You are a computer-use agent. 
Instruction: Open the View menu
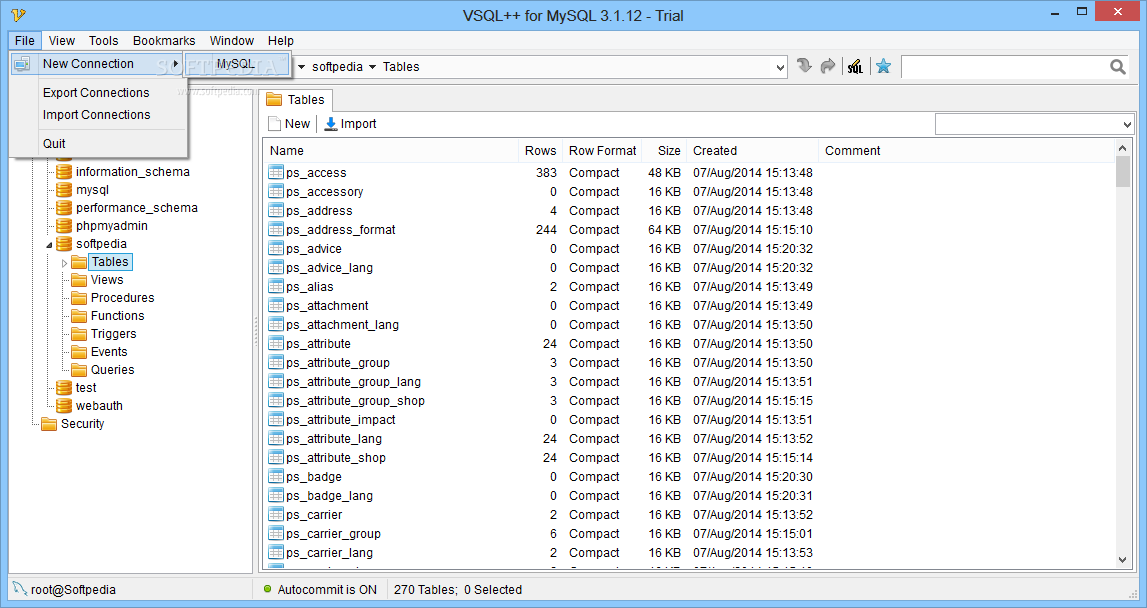(x=61, y=40)
